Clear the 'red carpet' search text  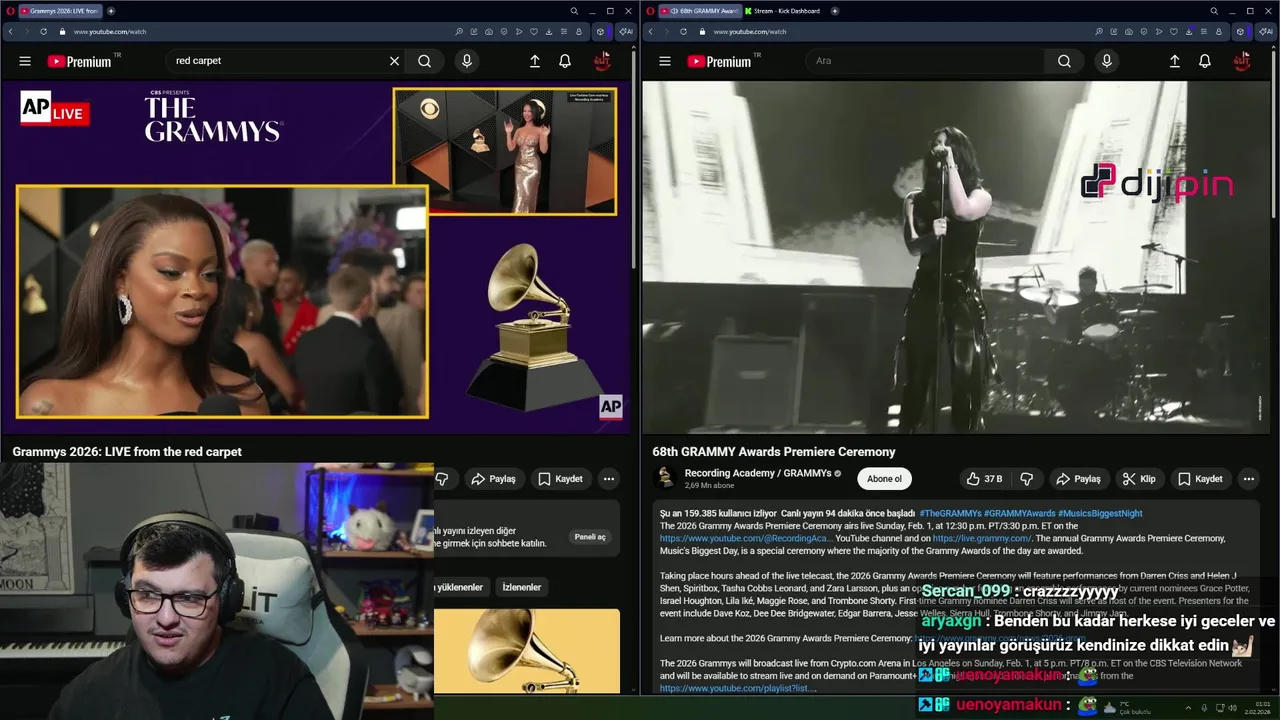(x=394, y=61)
